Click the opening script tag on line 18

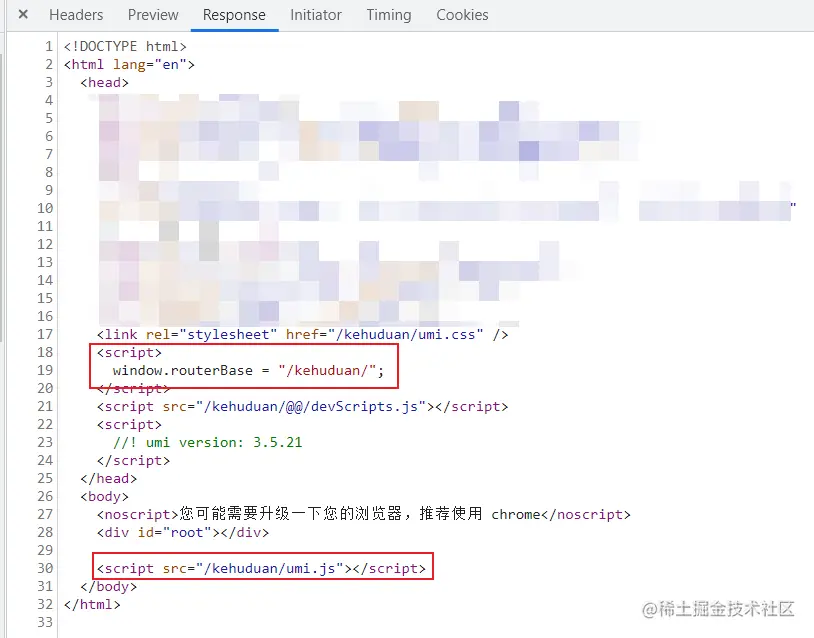tap(129, 352)
